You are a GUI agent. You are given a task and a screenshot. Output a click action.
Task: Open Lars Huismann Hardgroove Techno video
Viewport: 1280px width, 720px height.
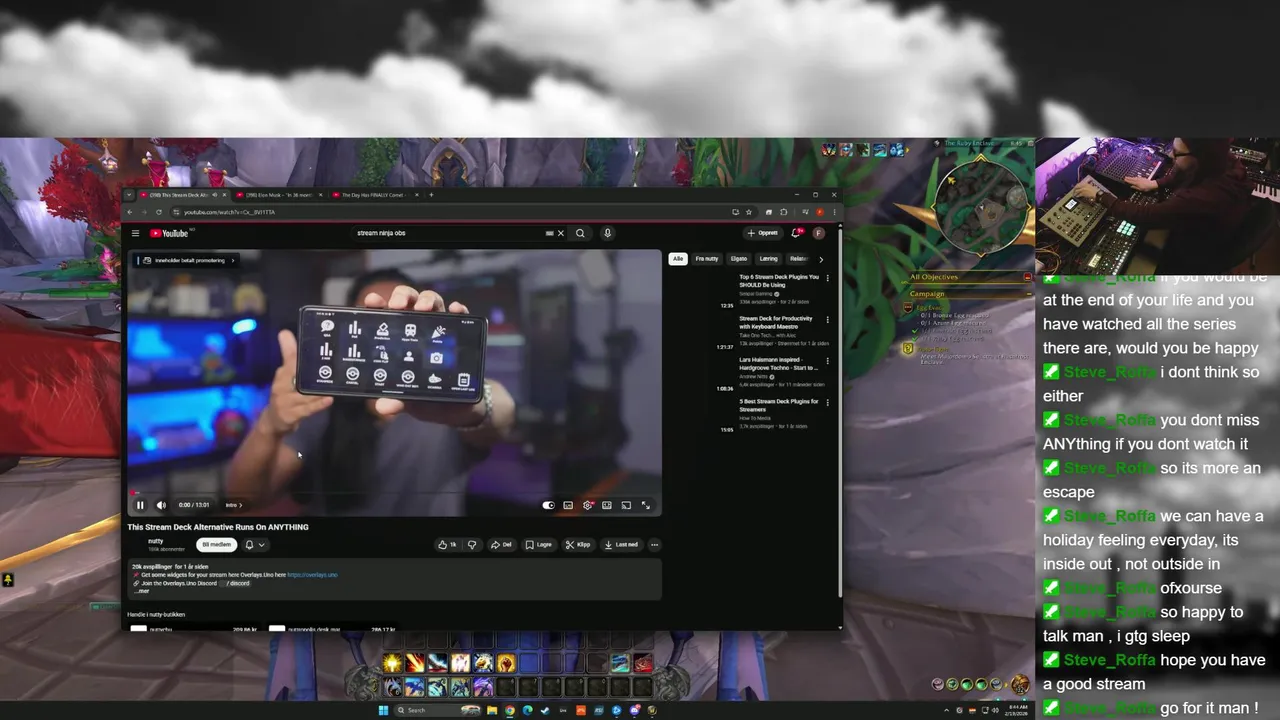[778, 364]
